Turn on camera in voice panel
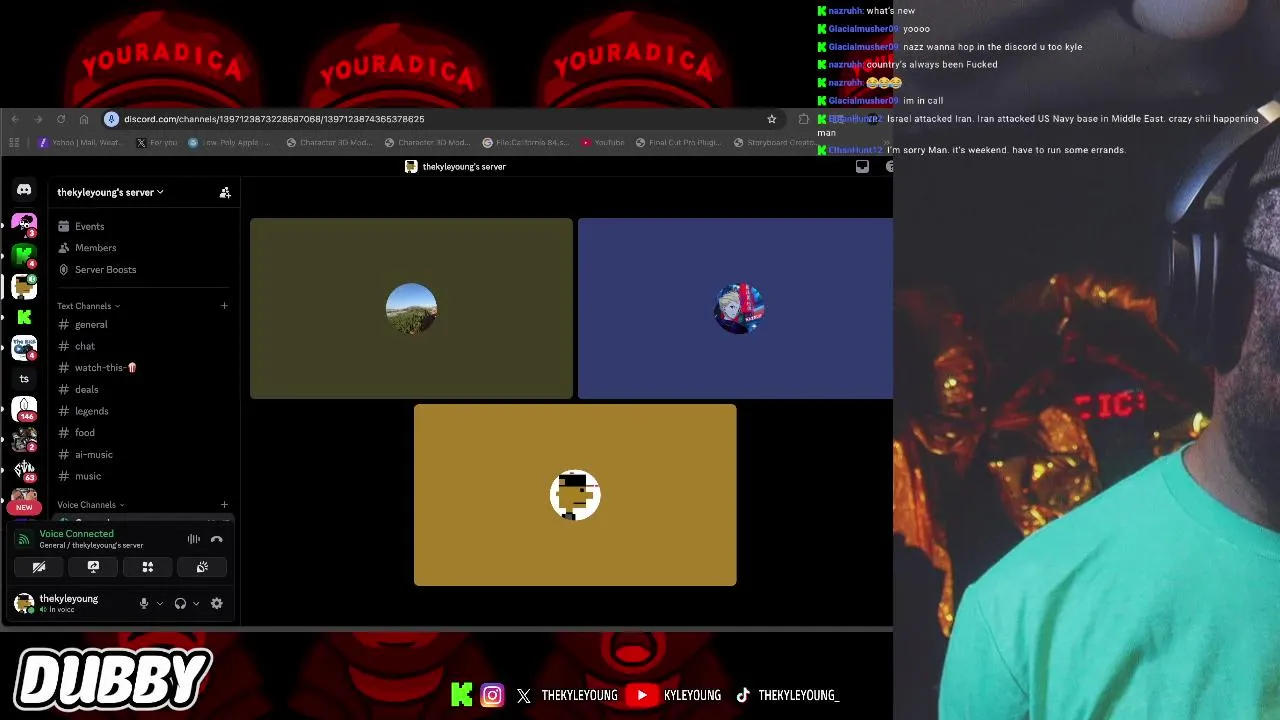The width and height of the screenshot is (1280, 720). click(39, 567)
